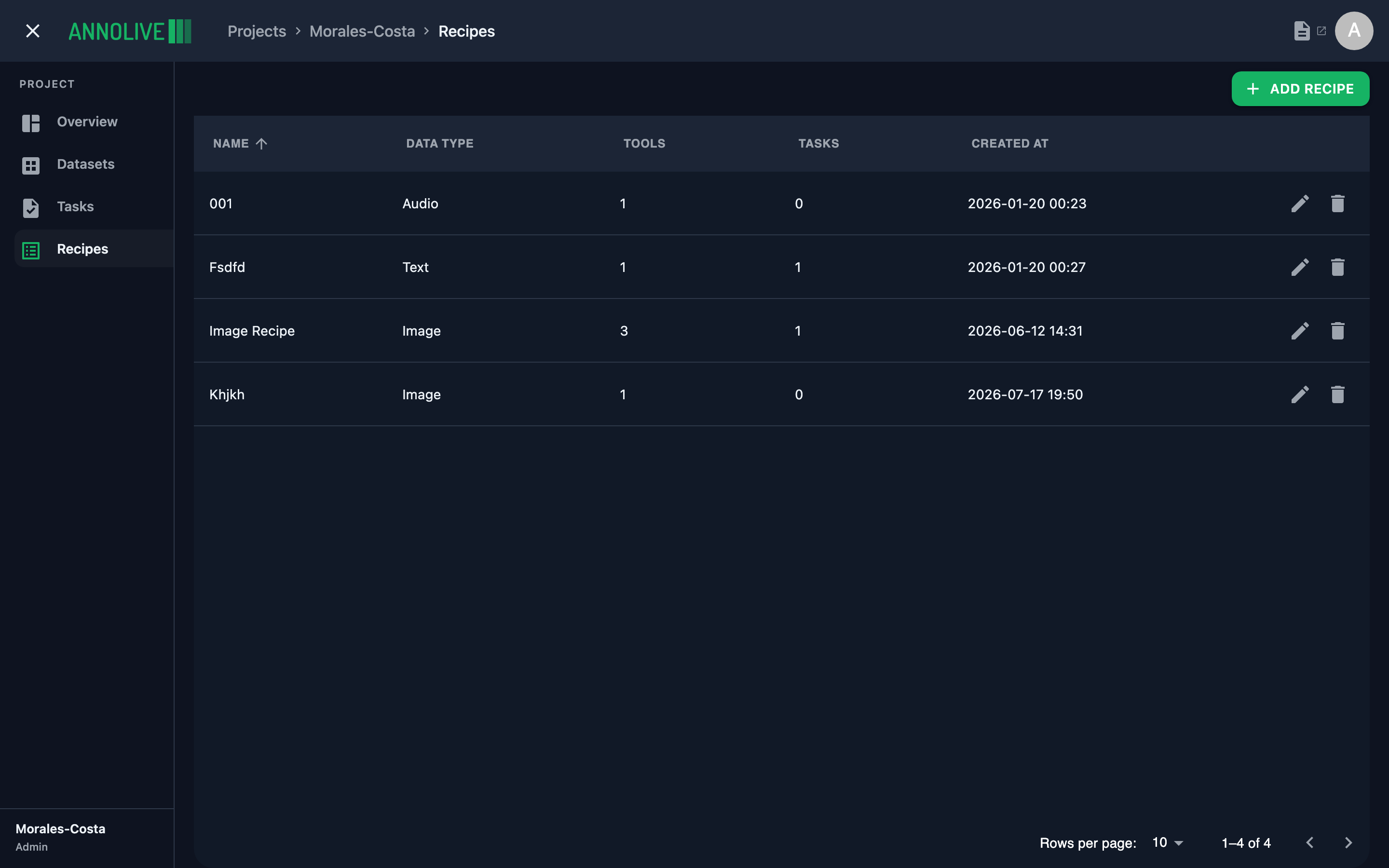This screenshot has height=868, width=1389.
Task: Open Datasets in the sidebar
Action: [94, 164]
